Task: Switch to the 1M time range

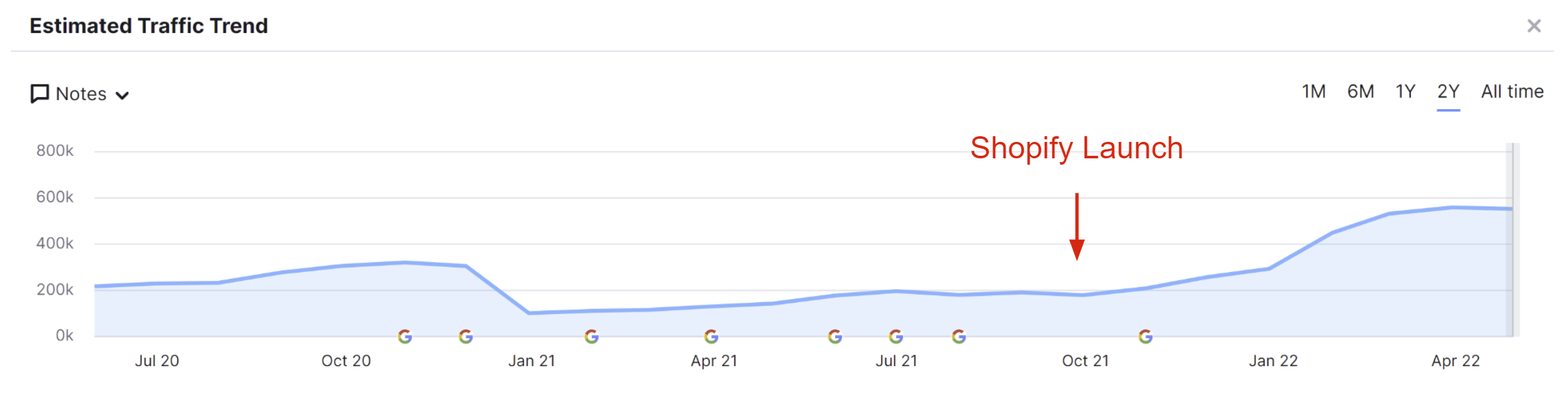Action: click(1313, 92)
